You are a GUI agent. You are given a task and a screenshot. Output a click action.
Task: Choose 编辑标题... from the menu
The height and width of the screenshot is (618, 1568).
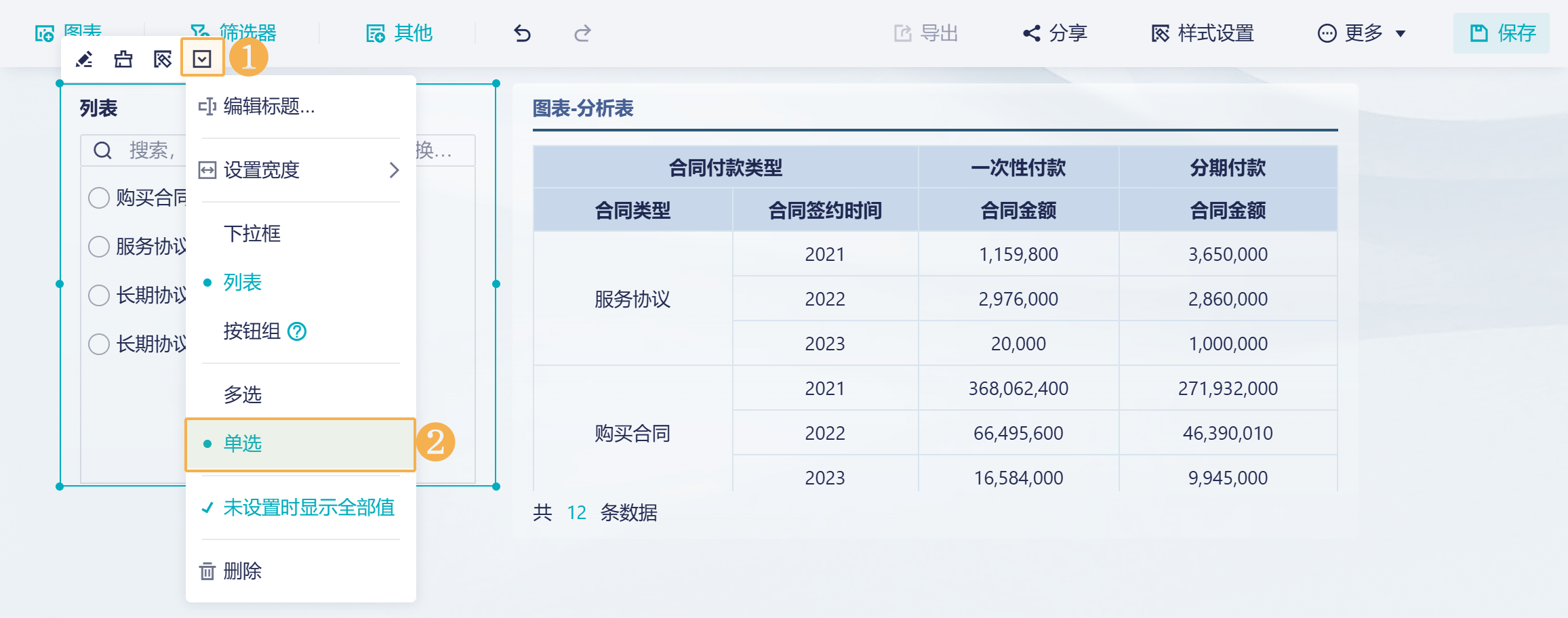[x=300, y=106]
